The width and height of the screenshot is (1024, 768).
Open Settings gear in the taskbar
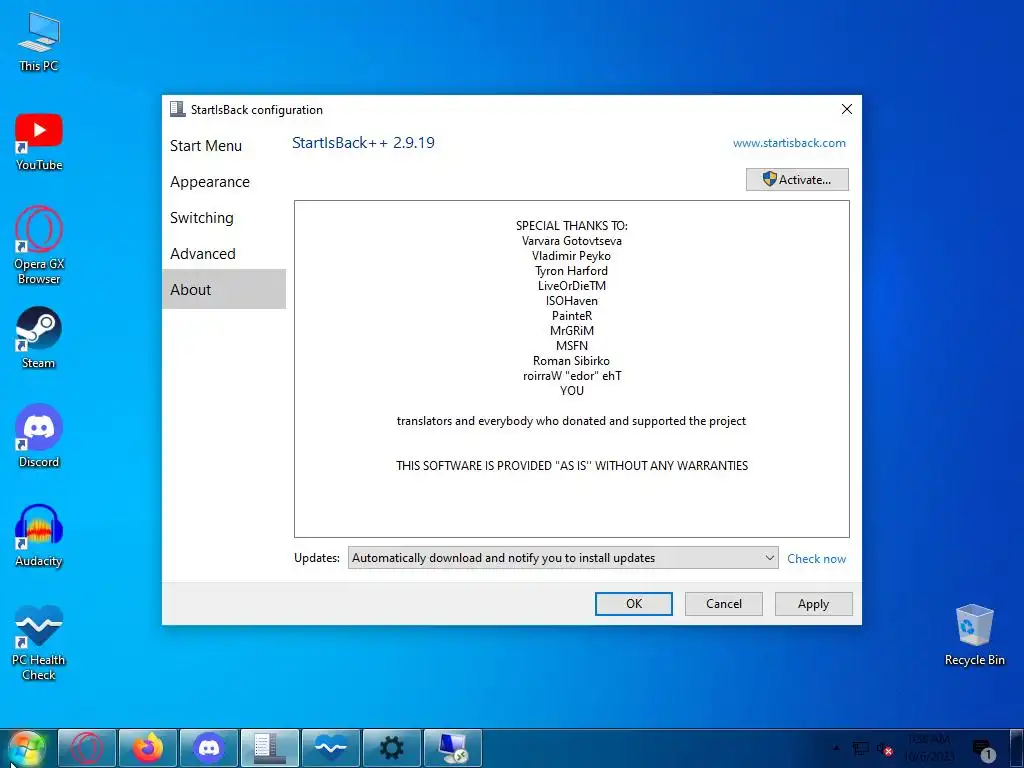pyautogui.click(x=392, y=748)
